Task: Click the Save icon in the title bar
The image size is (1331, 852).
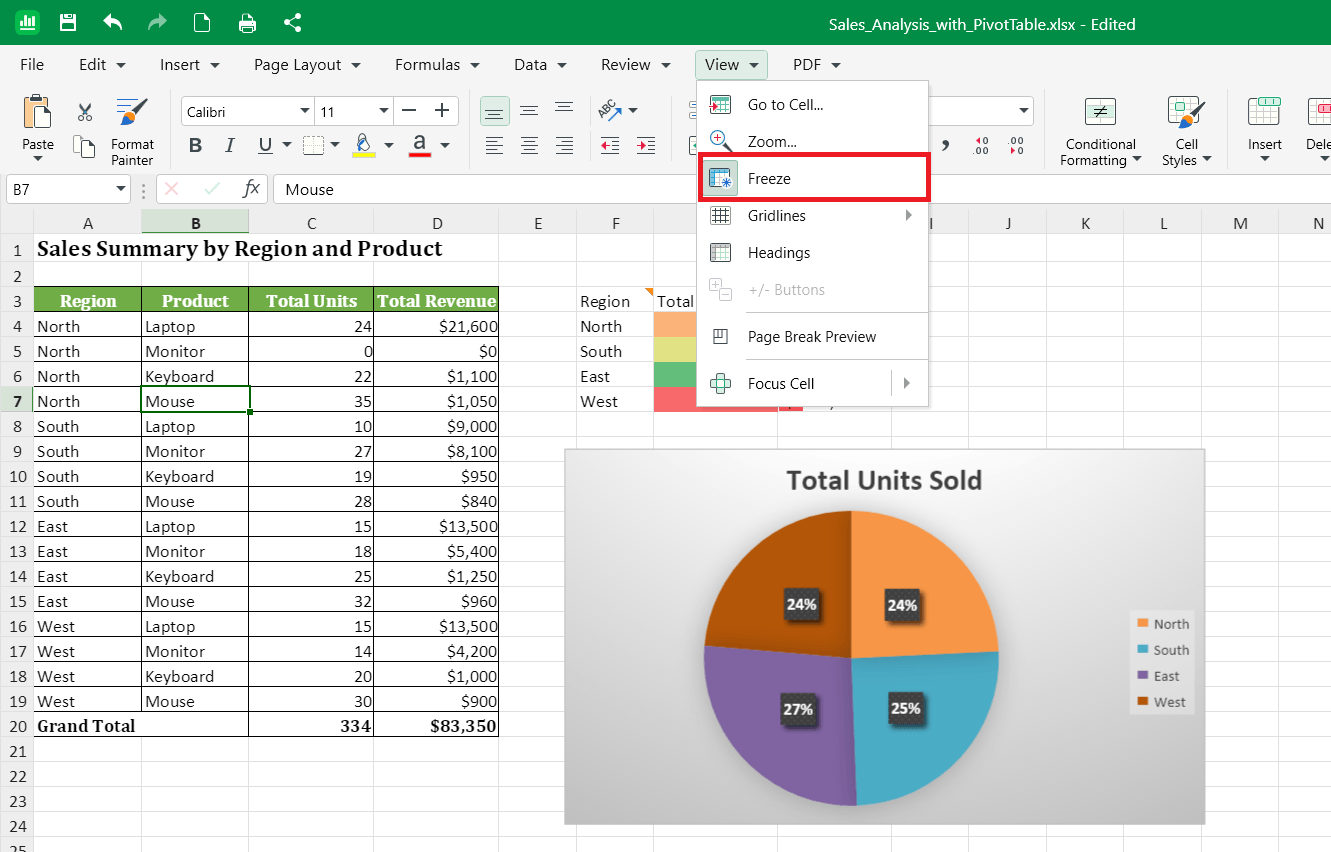Action: click(x=68, y=23)
